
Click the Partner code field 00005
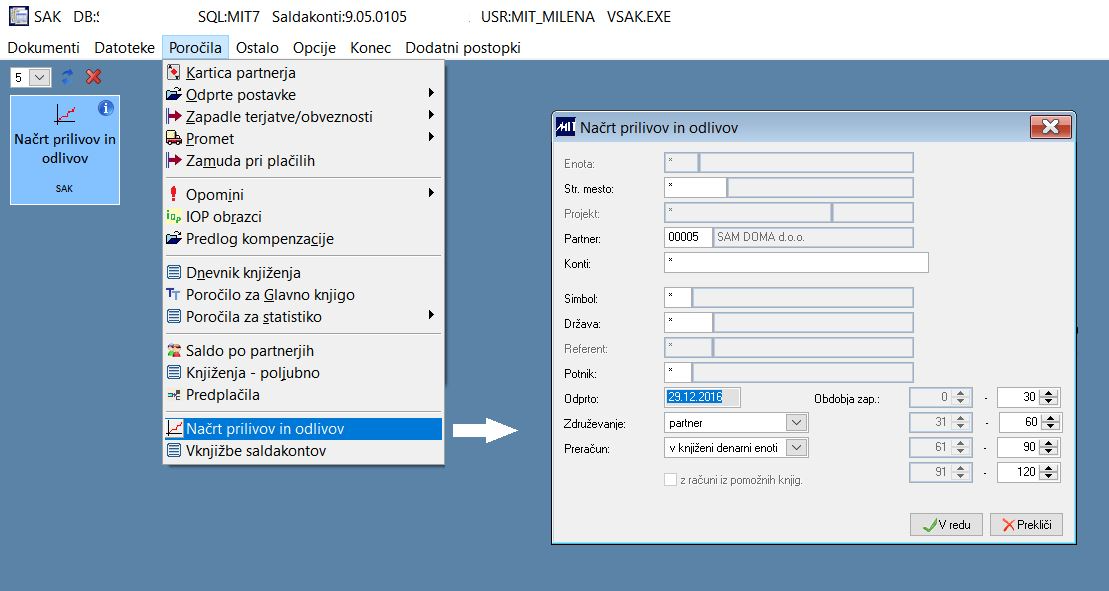pos(688,238)
